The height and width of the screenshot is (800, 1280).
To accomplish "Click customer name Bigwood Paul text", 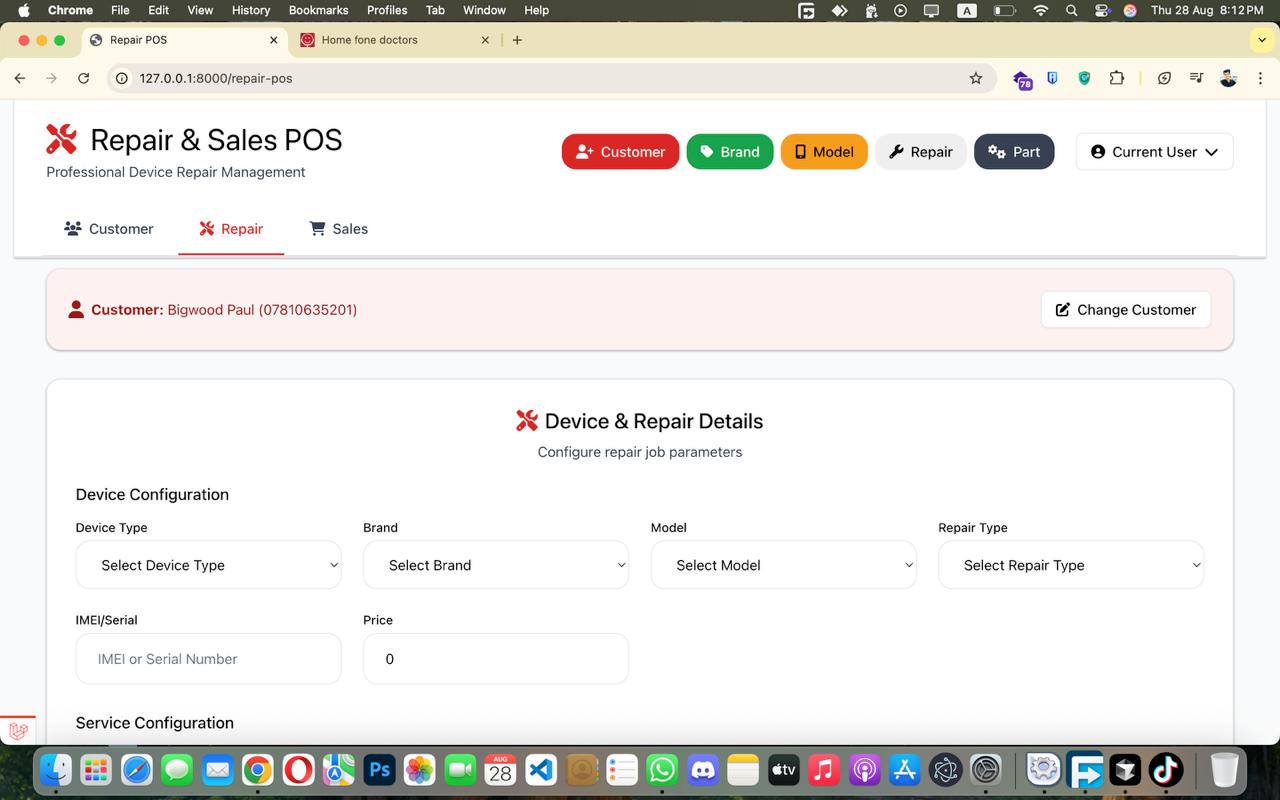I will (x=211, y=310).
